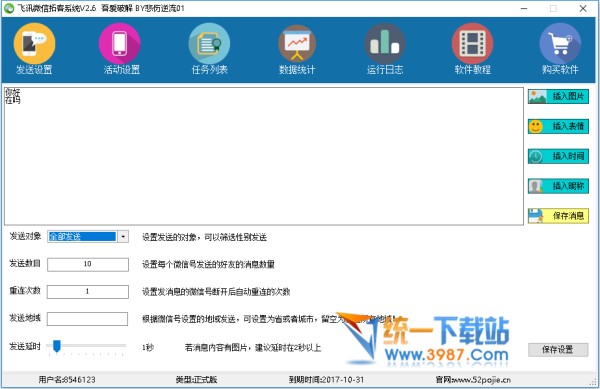This screenshot has height=389, width=600.
Task: Click the 发送延时 slider handle
Action: [57, 346]
